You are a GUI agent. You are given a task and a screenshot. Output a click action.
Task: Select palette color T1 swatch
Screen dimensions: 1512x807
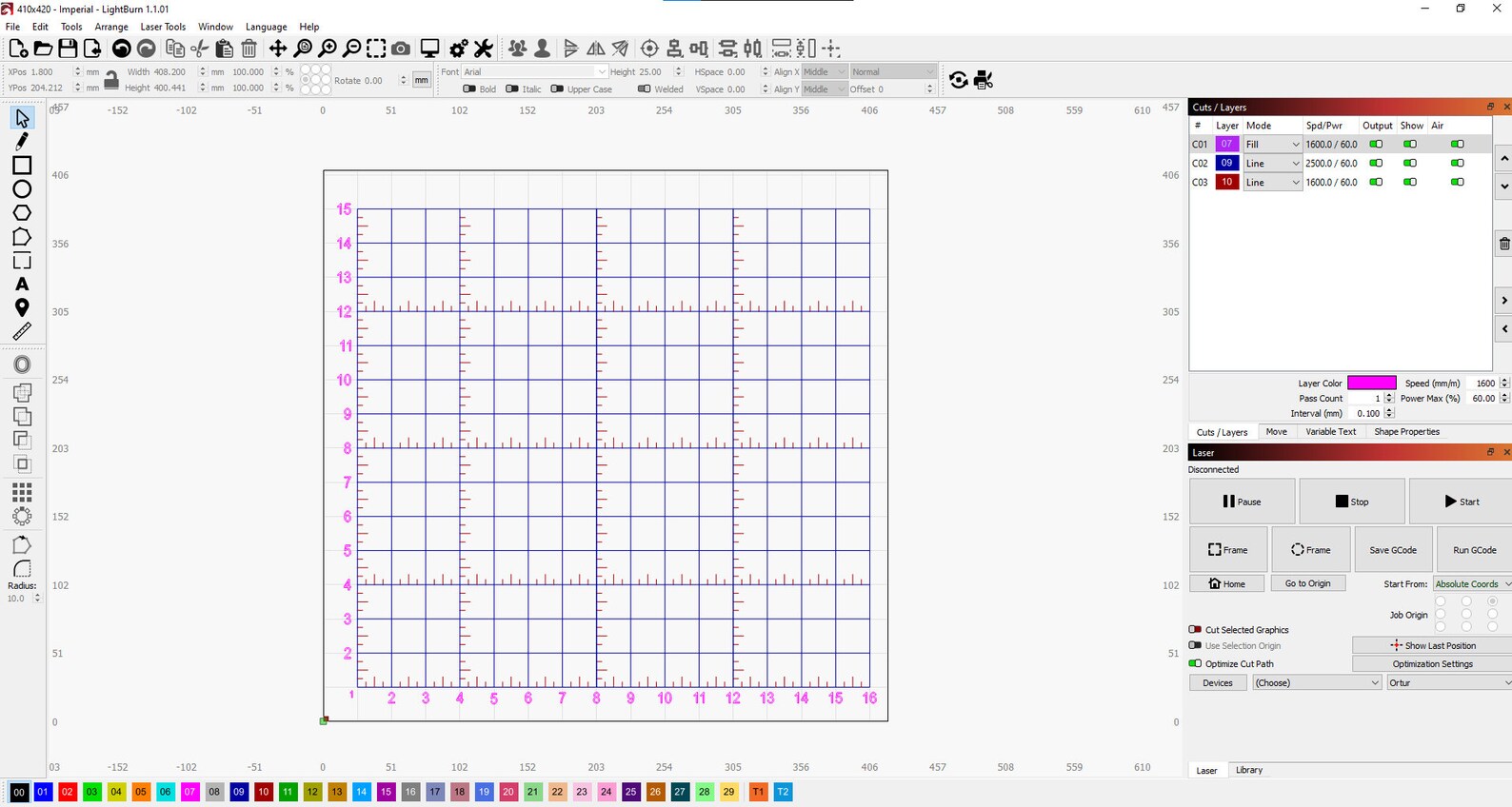tap(758, 792)
